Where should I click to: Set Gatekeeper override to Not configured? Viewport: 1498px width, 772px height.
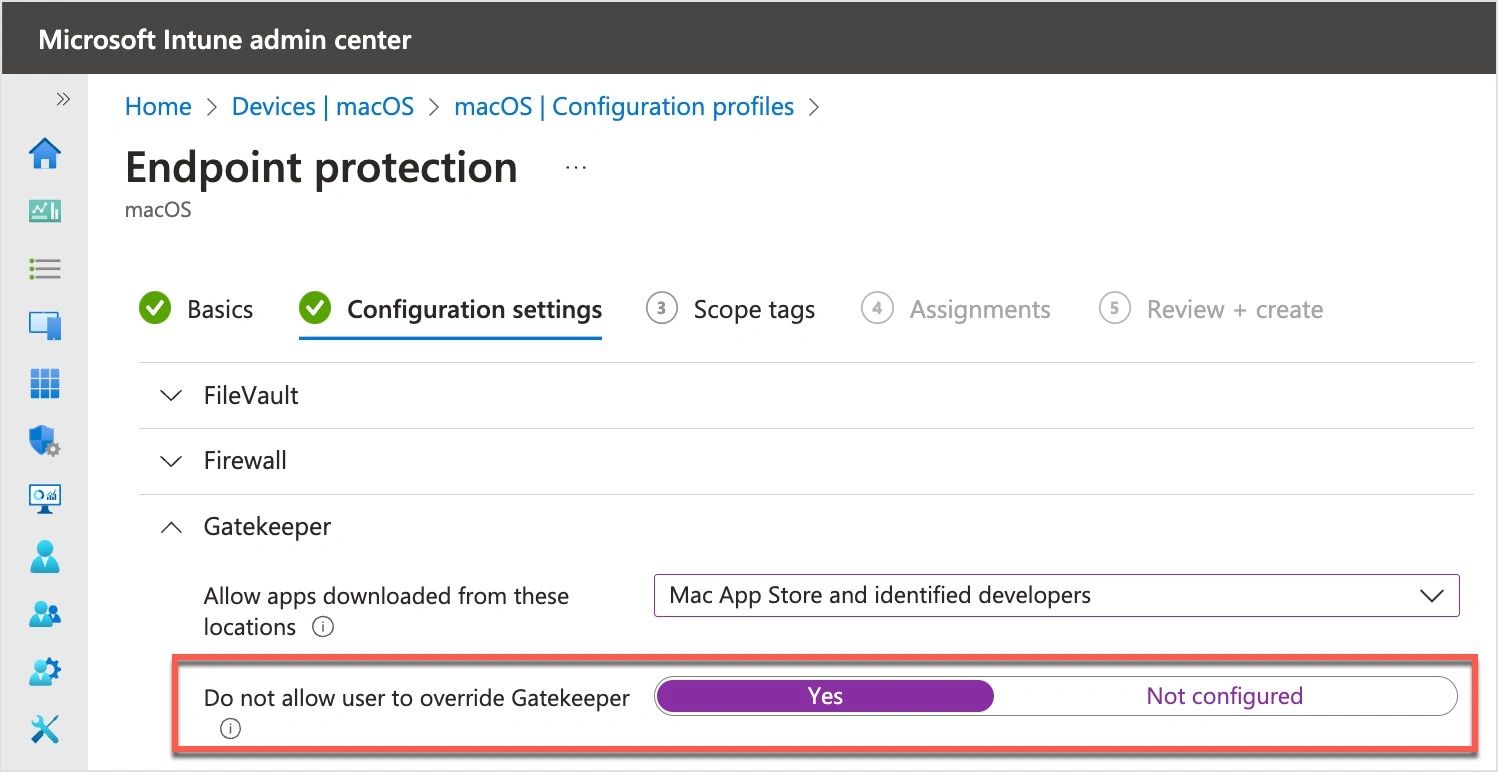[1224, 696]
